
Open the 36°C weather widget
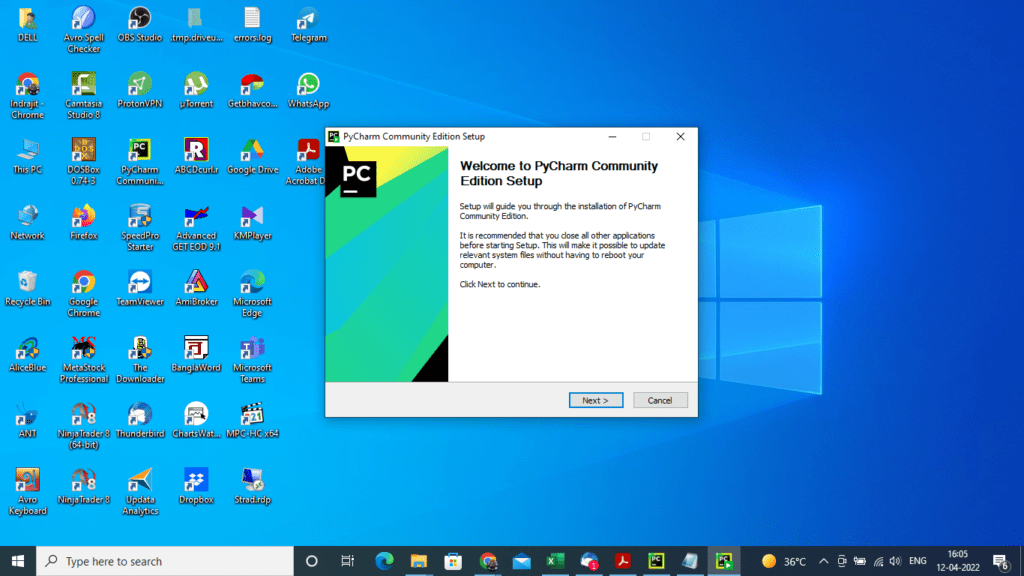(x=784, y=561)
